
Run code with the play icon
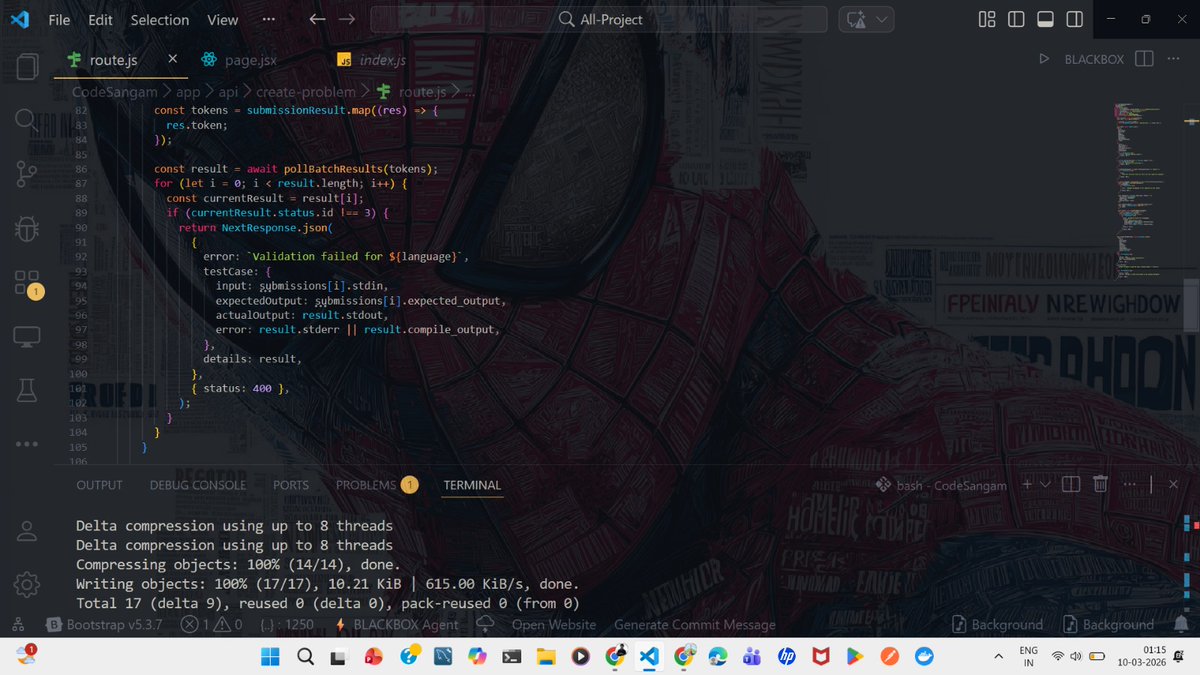[x=1044, y=59]
